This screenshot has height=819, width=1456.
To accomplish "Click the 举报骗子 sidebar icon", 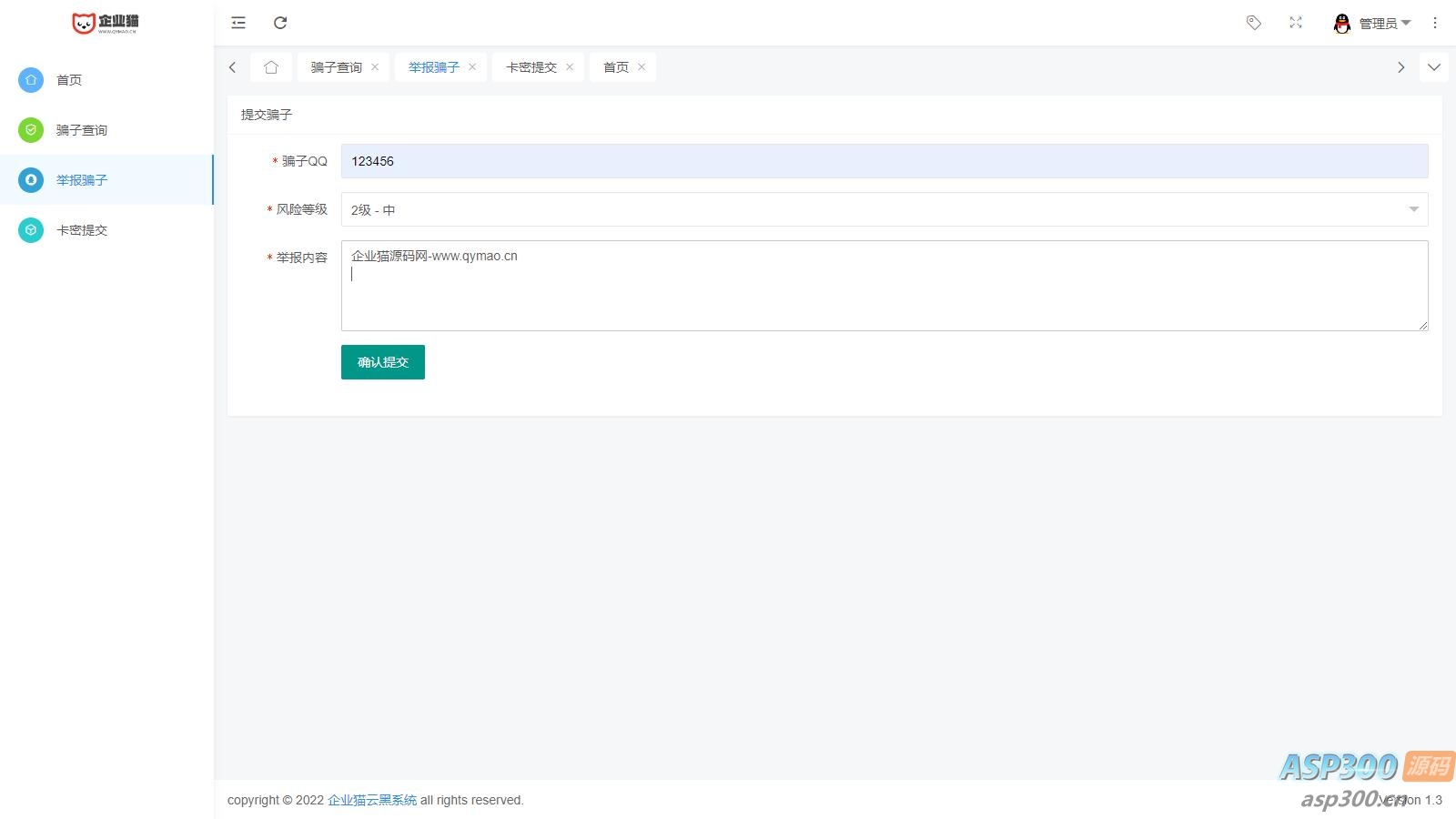I will (x=31, y=180).
